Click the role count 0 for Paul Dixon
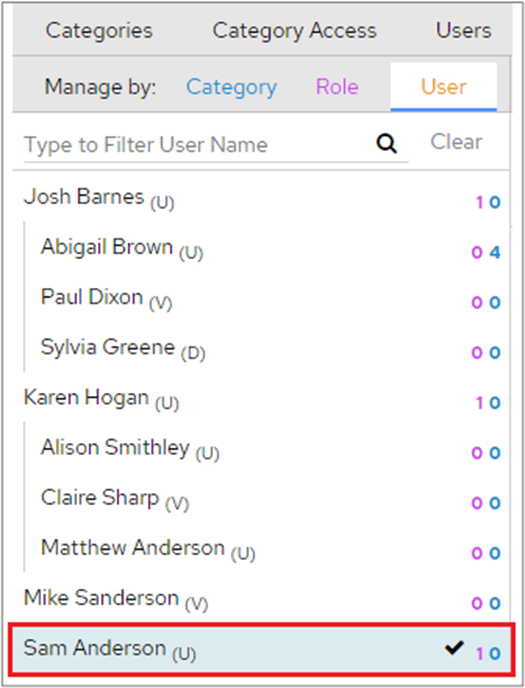The width and height of the screenshot is (525, 688). pos(477,302)
